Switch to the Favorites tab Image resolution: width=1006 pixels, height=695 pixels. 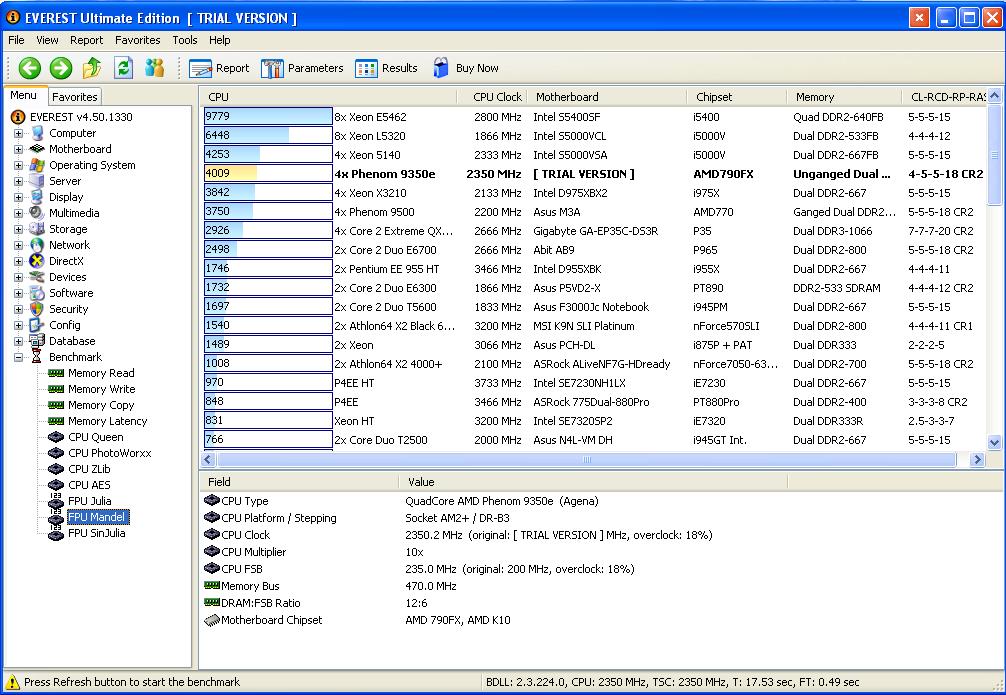(x=75, y=97)
